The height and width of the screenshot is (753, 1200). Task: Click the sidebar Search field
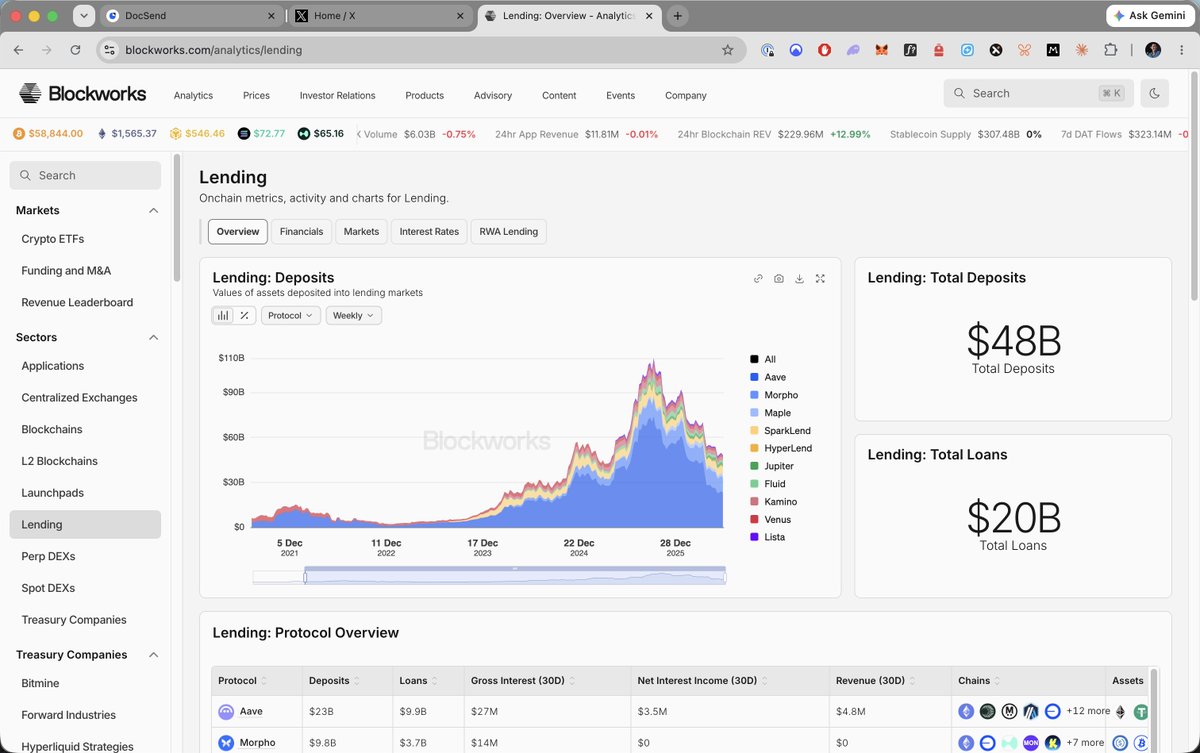point(85,175)
